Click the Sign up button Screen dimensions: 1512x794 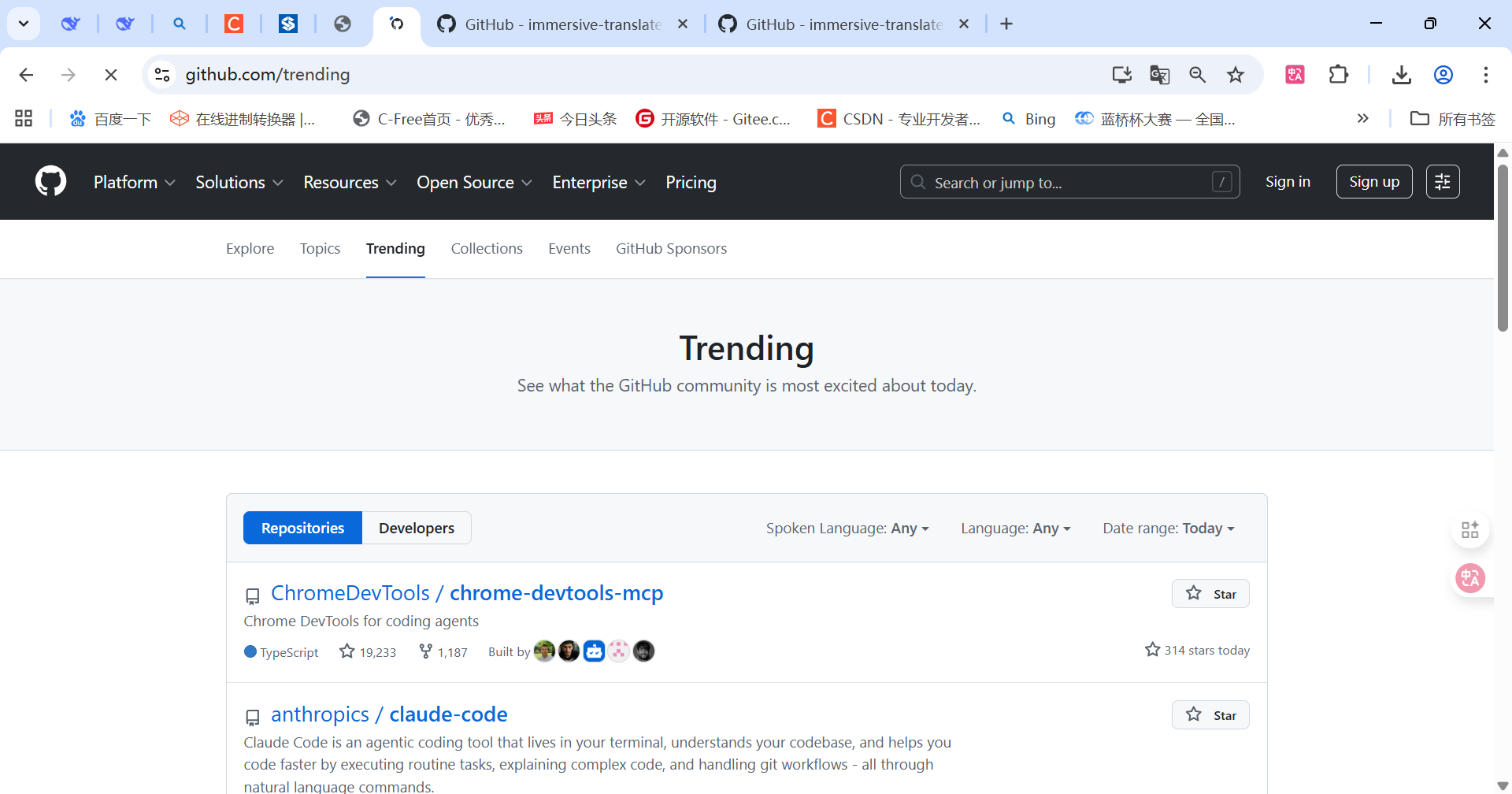pos(1374,182)
